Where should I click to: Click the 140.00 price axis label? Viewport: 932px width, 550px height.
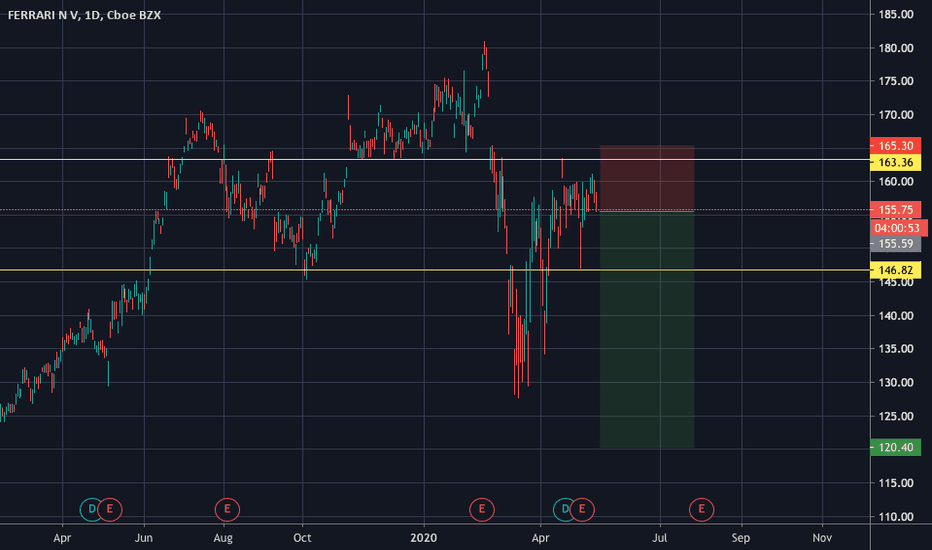(x=896, y=316)
